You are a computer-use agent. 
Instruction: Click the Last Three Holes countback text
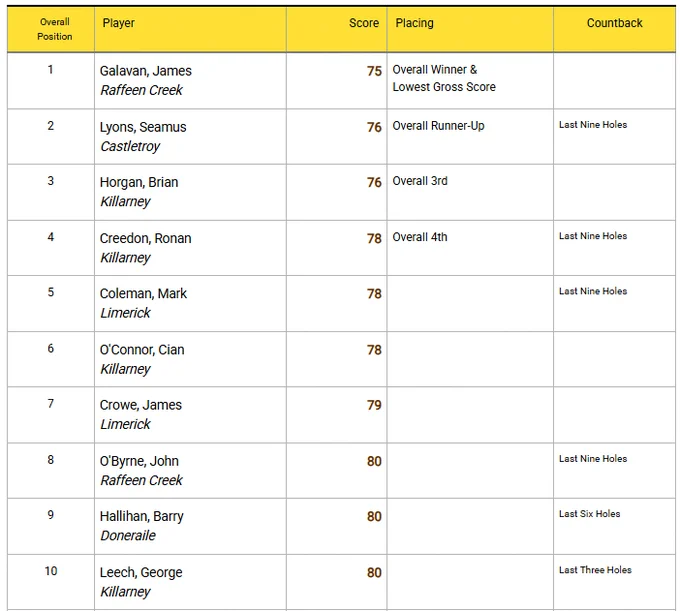pyautogui.click(x=595, y=570)
